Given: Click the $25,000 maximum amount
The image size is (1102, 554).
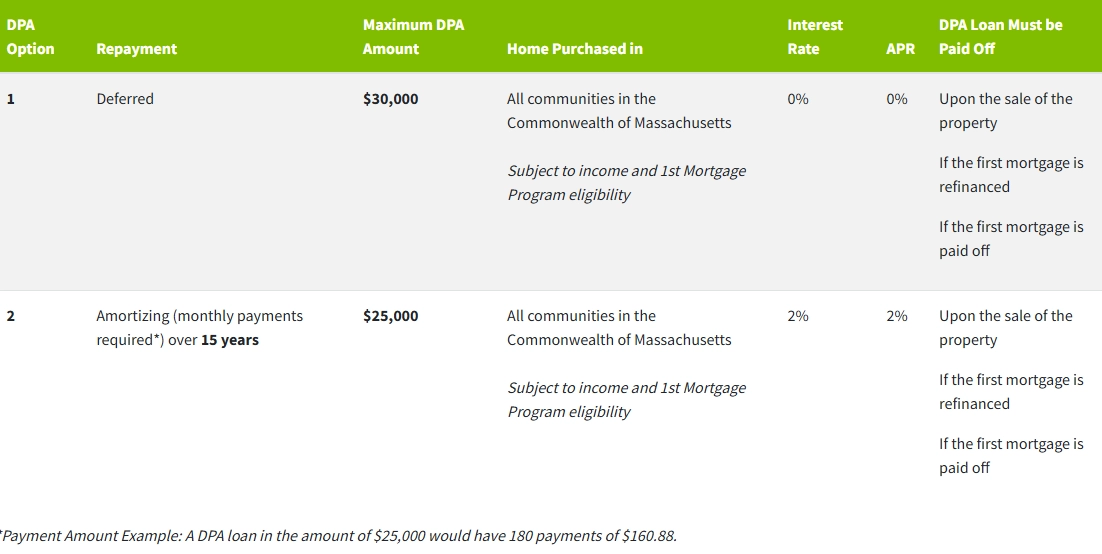Looking at the screenshot, I should pyautogui.click(x=391, y=316).
